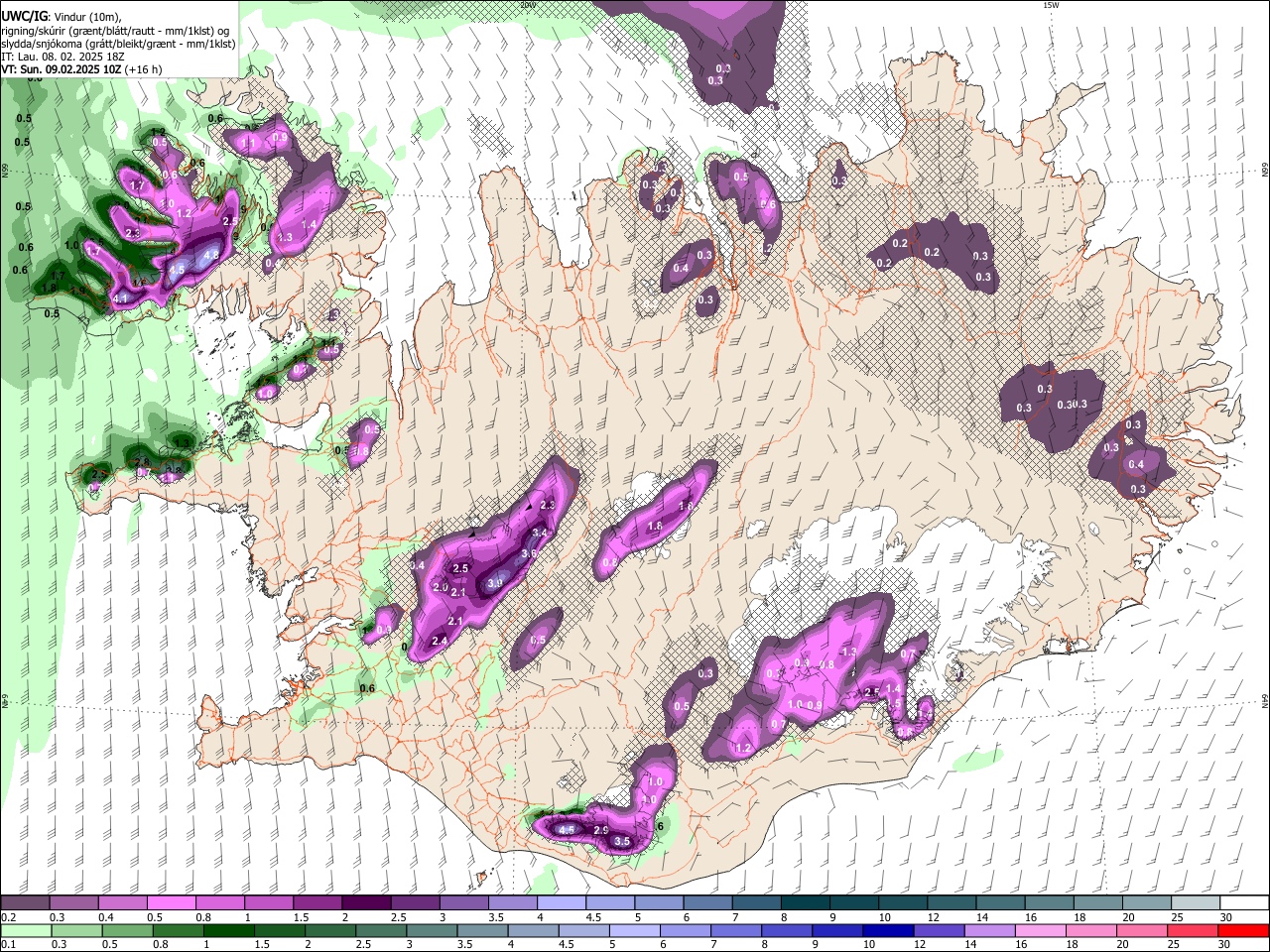
Task: Click the pale lavender 4 snow legend swatch
Action: point(560,903)
